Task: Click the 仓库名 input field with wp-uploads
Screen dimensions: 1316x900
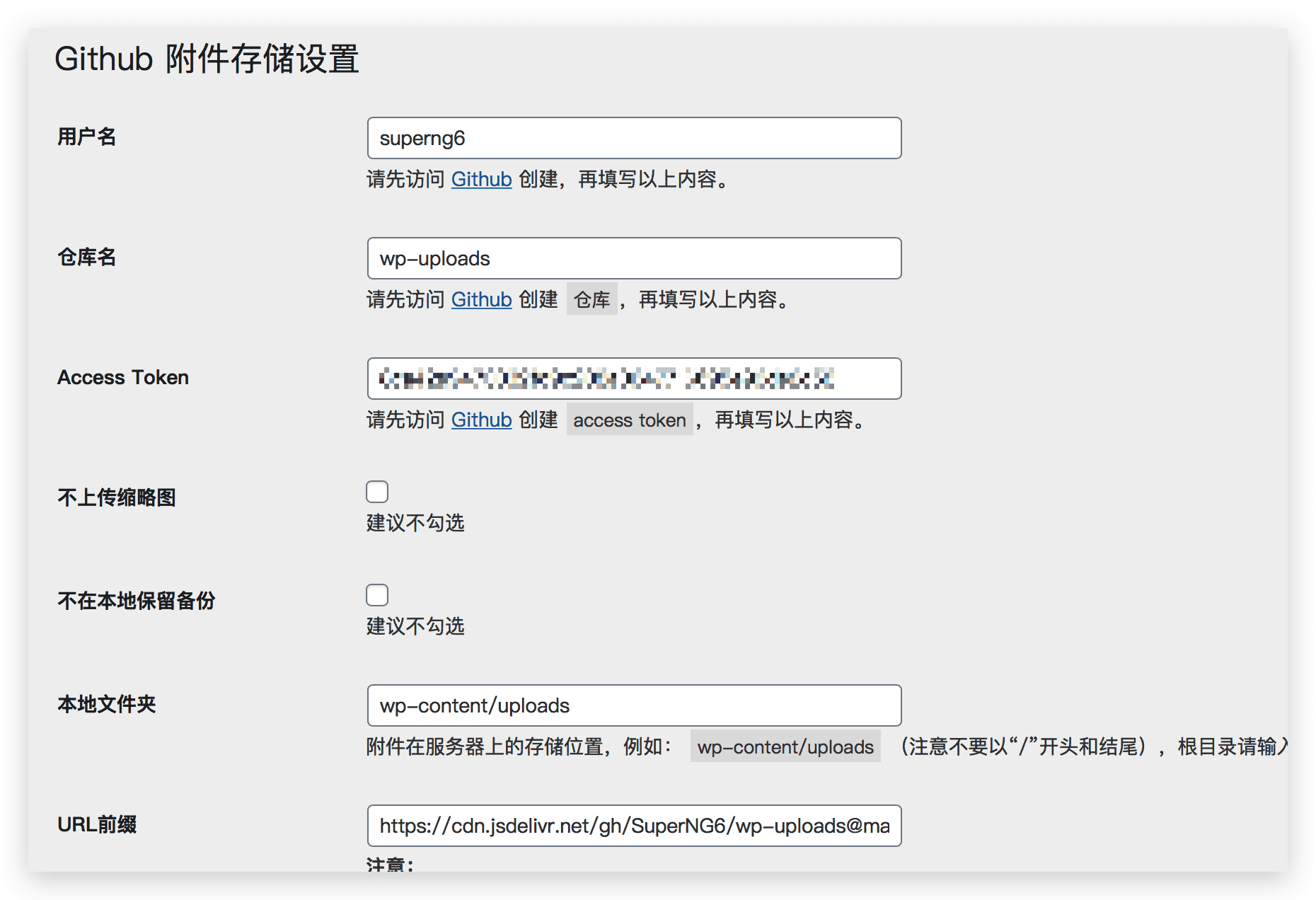Action: (634, 258)
